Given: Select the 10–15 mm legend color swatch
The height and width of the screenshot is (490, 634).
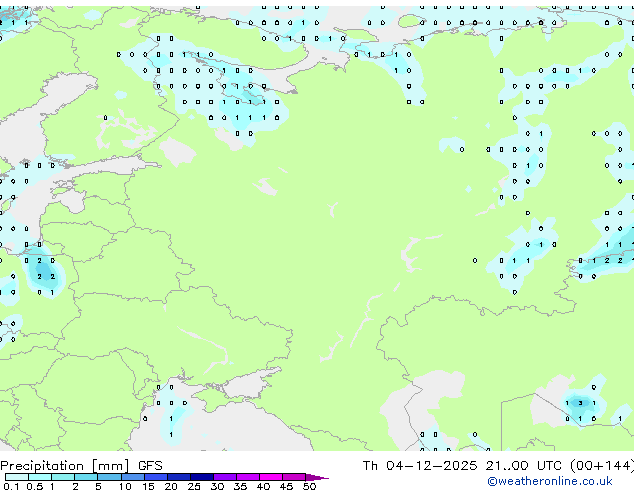Looking at the screenshot, I should coord(133,477).
